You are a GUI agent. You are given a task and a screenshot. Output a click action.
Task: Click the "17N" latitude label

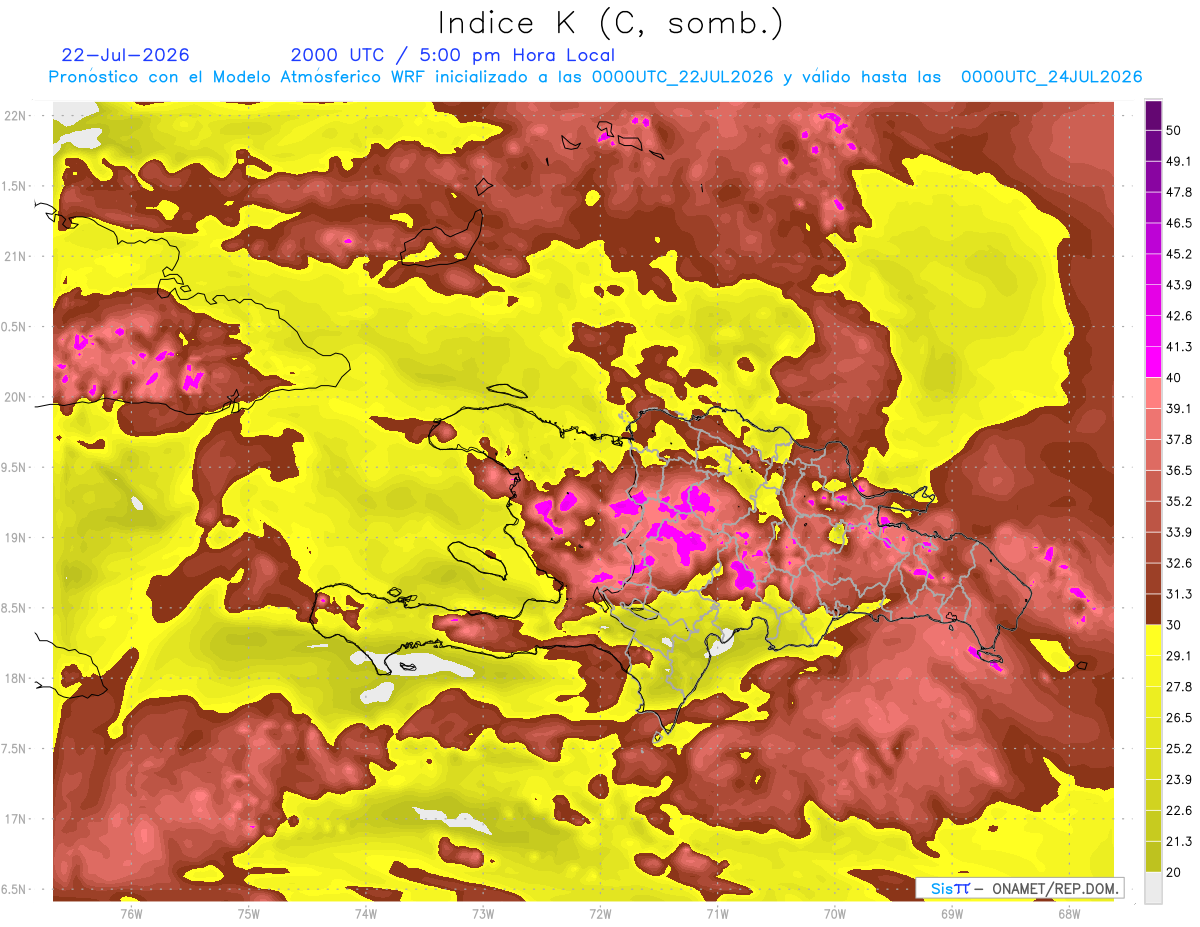(15, 819)
